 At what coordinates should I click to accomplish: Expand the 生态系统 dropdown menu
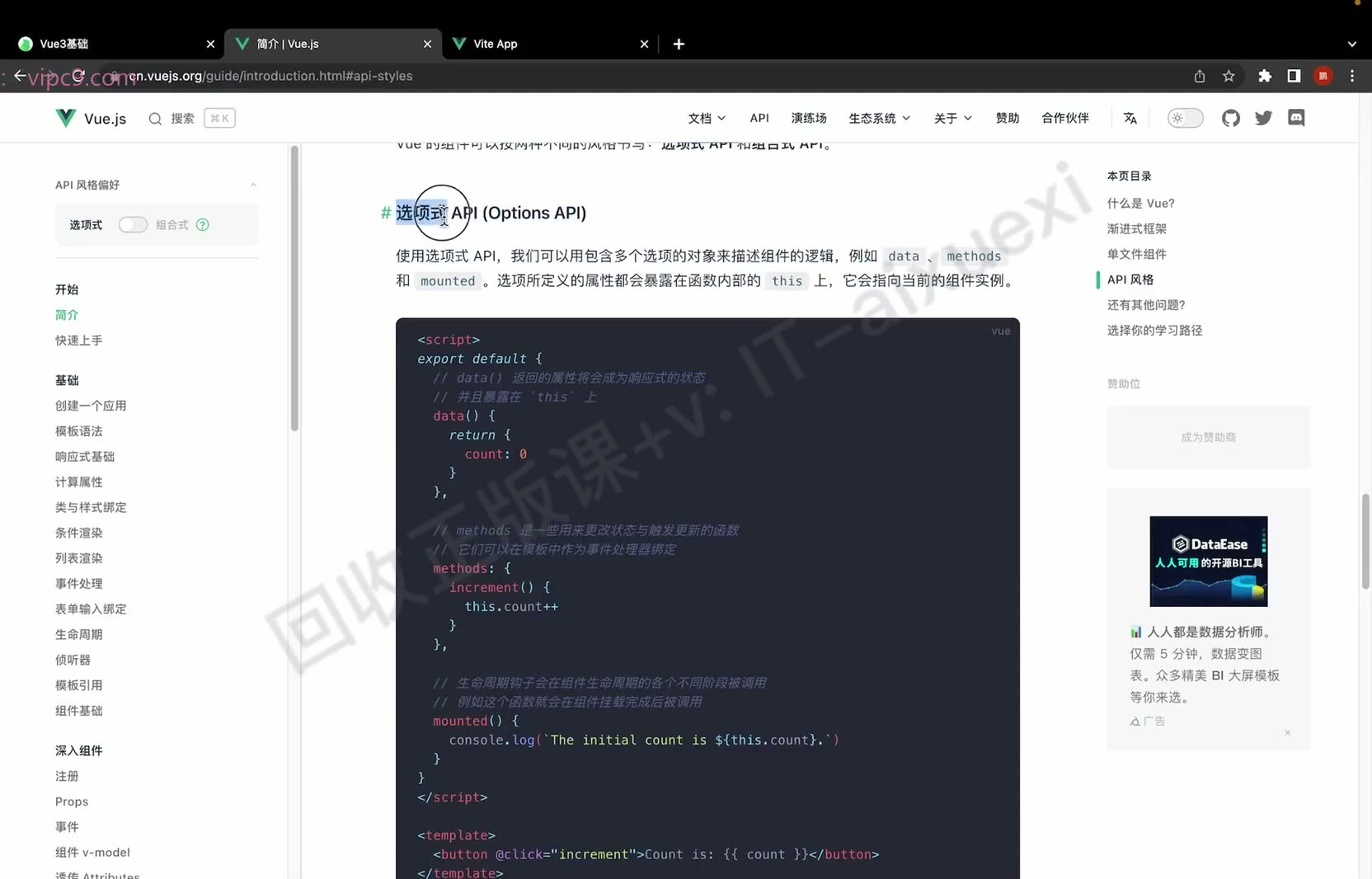880,118
